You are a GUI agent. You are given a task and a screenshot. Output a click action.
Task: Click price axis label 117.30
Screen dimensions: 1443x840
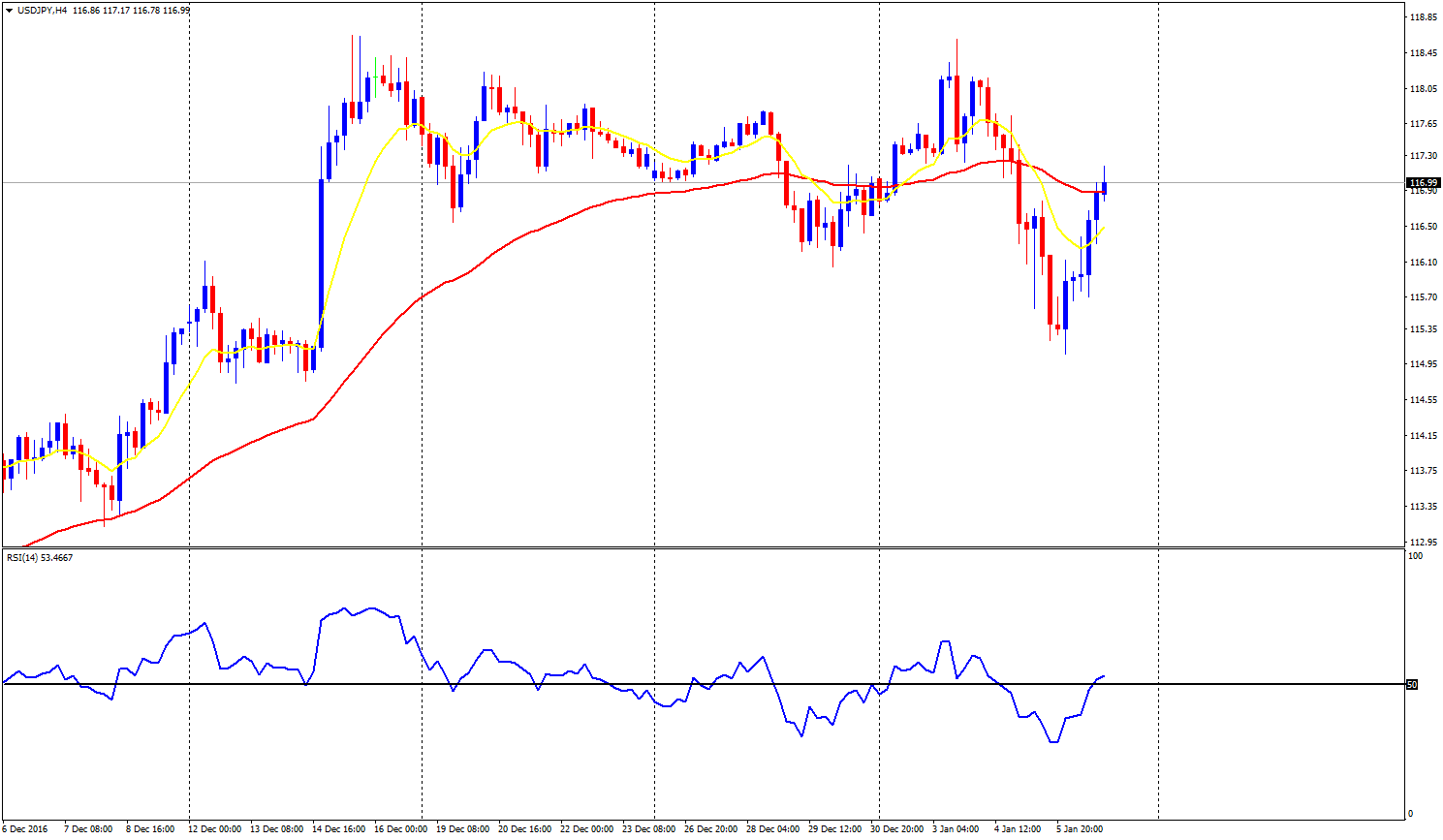click(1423, 156)
